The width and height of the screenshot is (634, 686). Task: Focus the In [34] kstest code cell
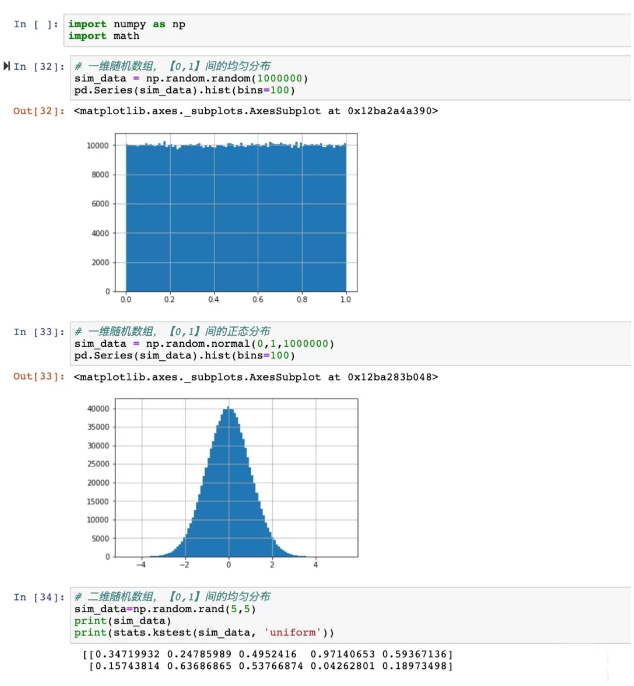coord(350,615)
